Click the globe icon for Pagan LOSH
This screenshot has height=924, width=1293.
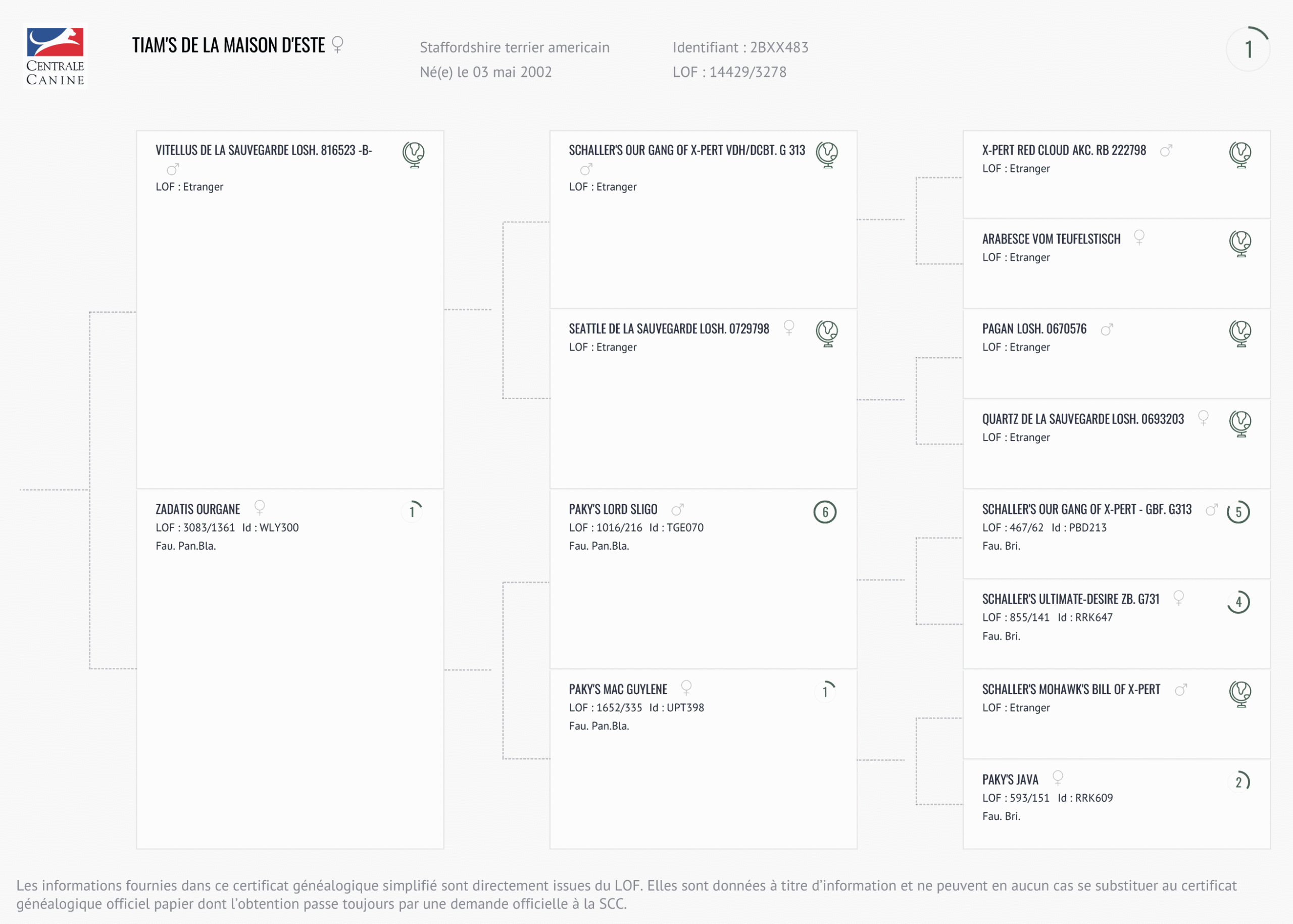point(1240,333)
